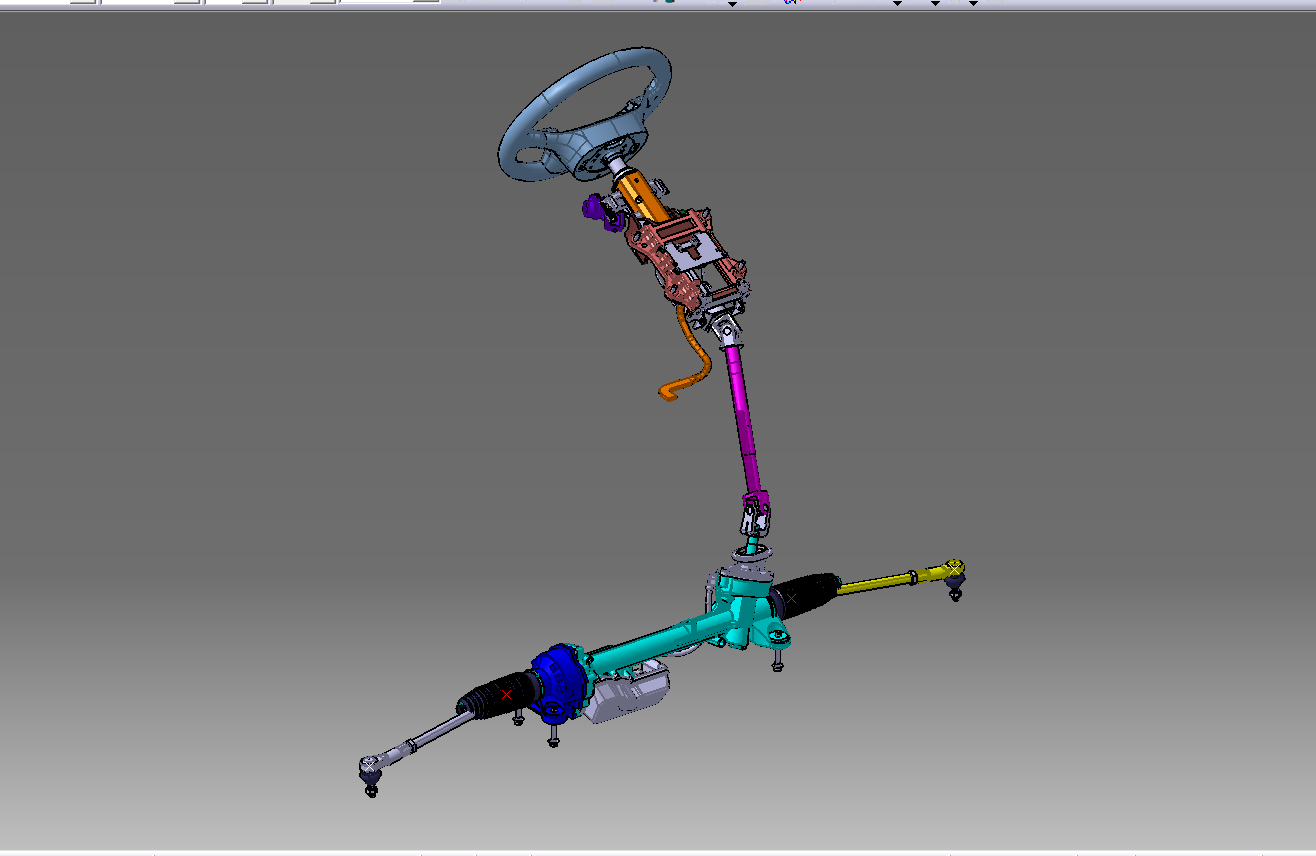Pick the silver motor unit under the rack
Screen dimensions: 1316x856
[x=628, y=692]
